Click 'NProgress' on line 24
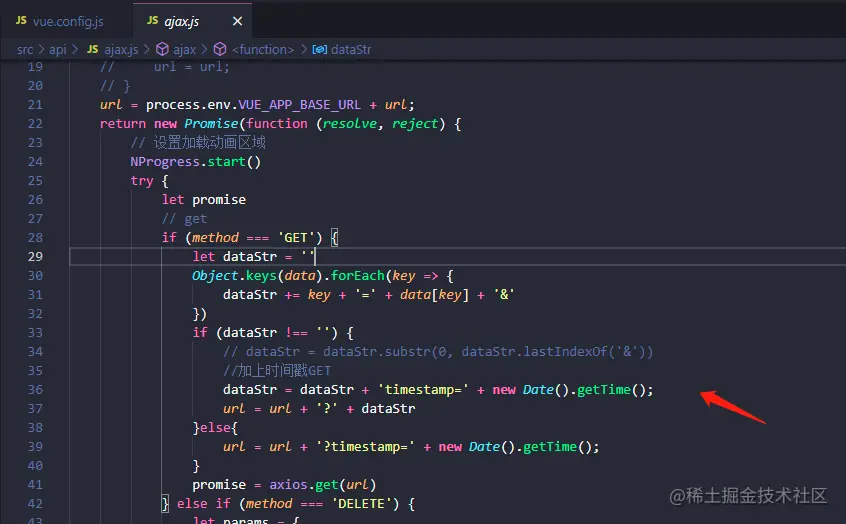This screenshot has width=846, height=524. [x=165, y=161]
